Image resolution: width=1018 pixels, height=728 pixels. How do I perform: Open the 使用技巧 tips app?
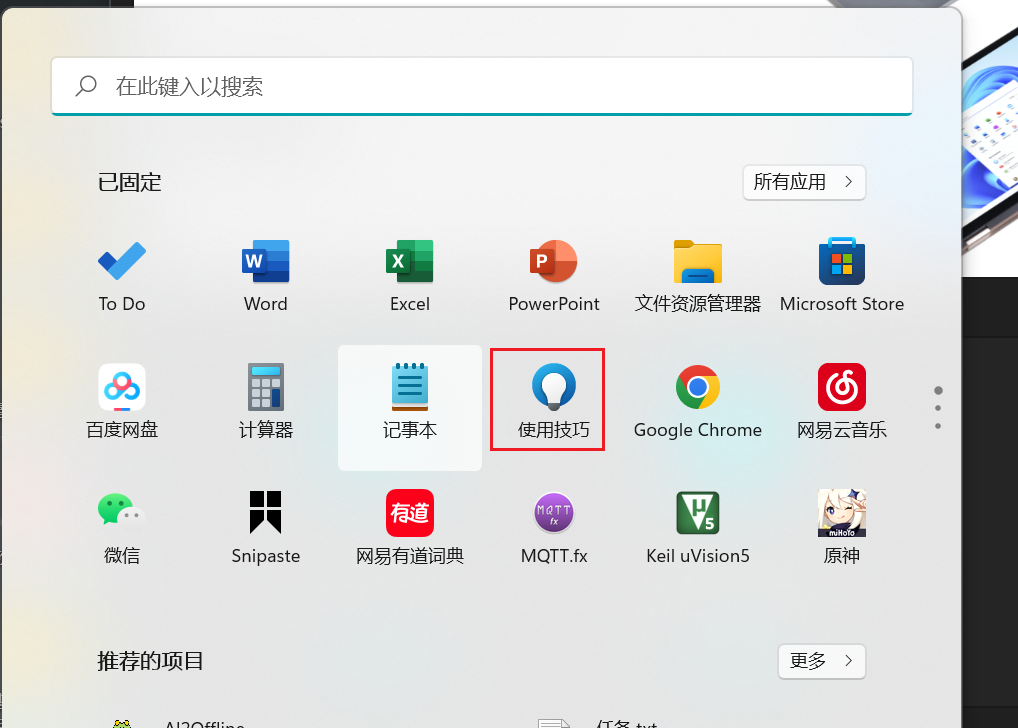pos(554,402)
